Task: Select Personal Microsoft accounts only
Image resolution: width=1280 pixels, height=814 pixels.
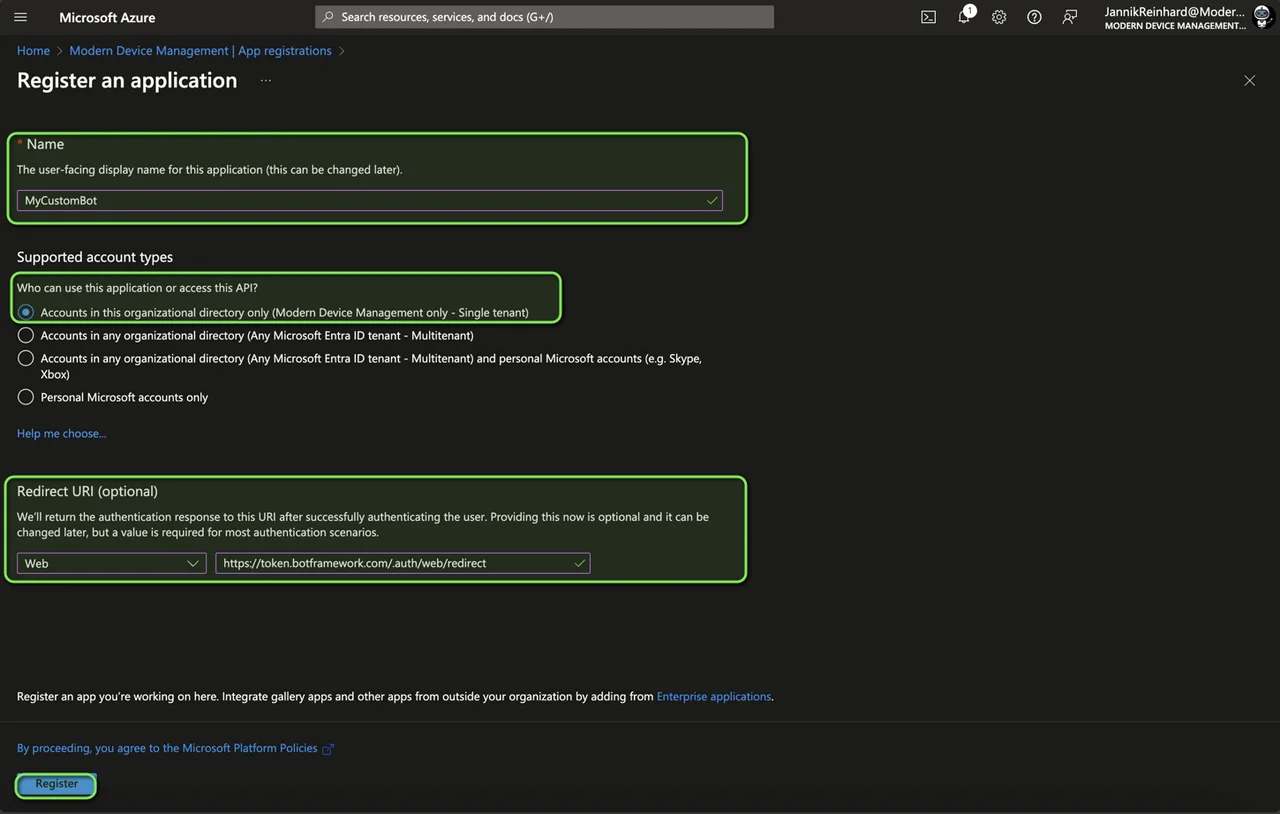Action: pyautogui.click(x=26, y=398)
